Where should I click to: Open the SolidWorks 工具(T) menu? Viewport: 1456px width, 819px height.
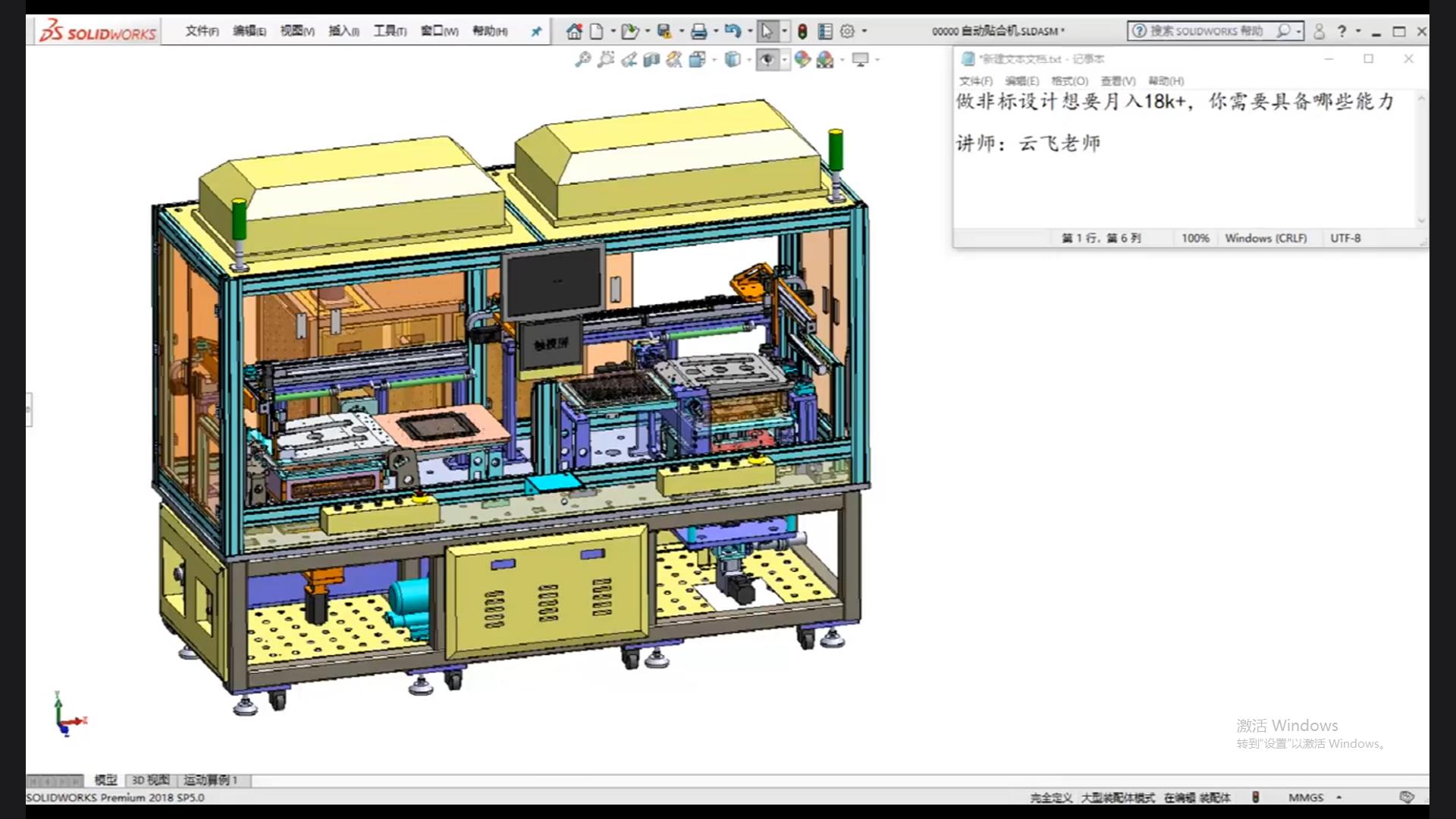[x=390, y=31]
